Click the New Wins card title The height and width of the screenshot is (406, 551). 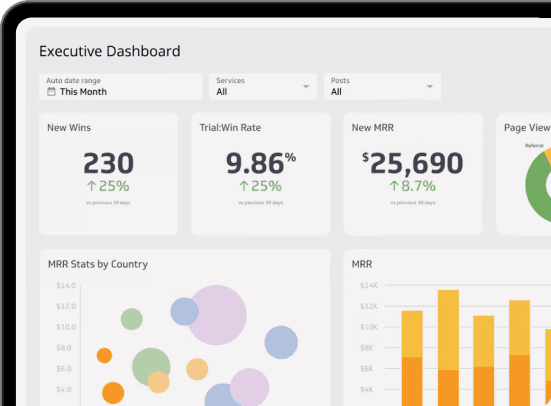[69, 128]
